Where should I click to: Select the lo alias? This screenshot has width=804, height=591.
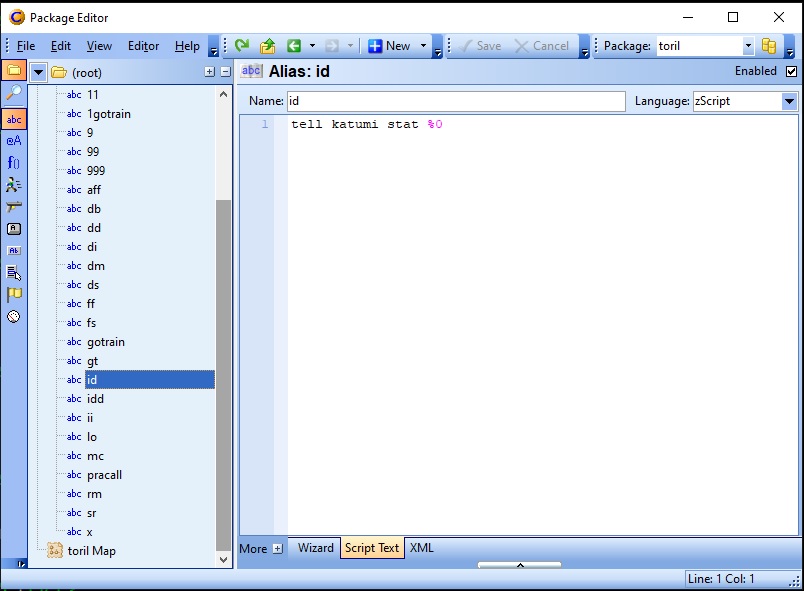(92, 437)
